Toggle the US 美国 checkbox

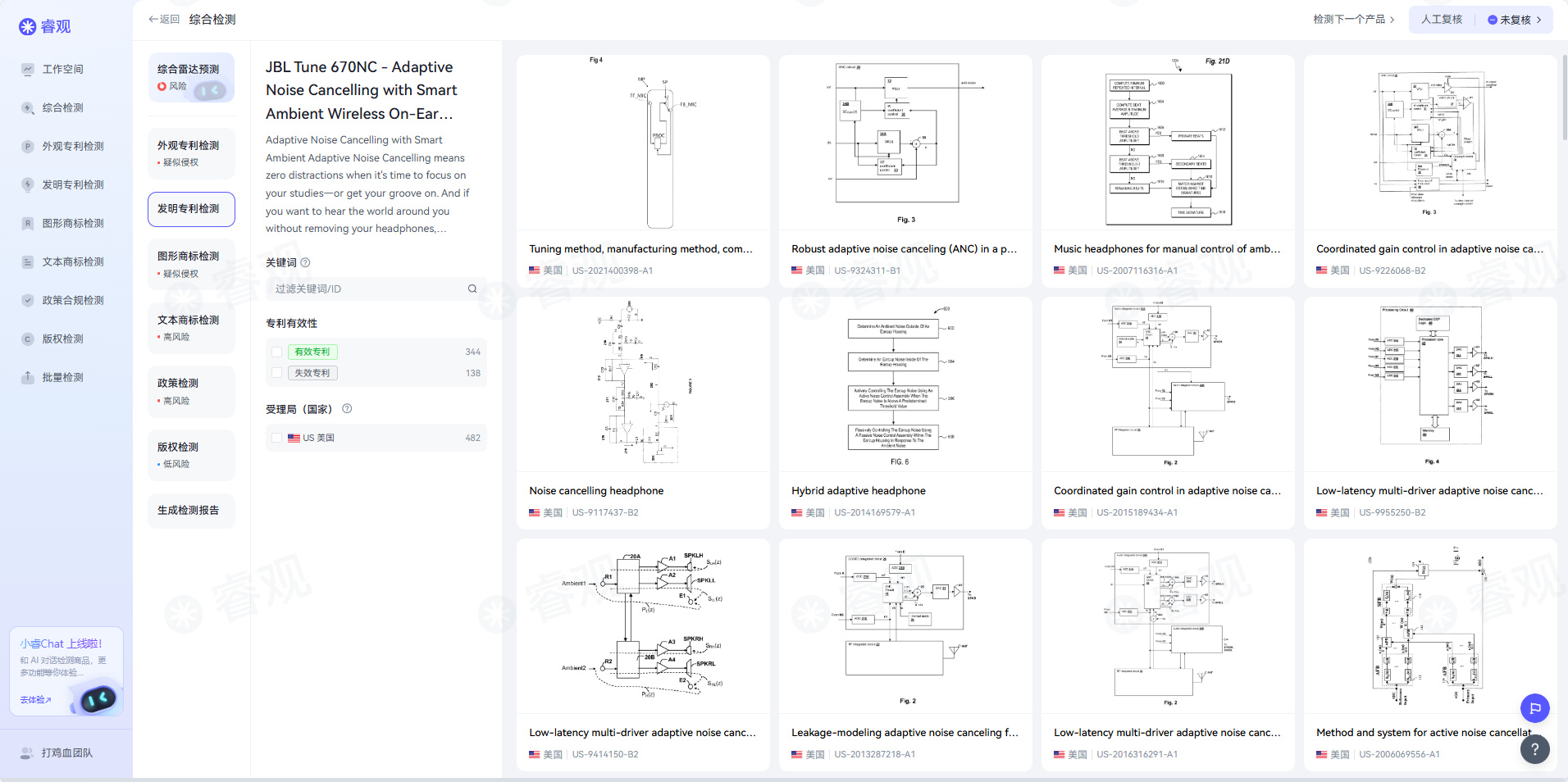coord(277,439)
